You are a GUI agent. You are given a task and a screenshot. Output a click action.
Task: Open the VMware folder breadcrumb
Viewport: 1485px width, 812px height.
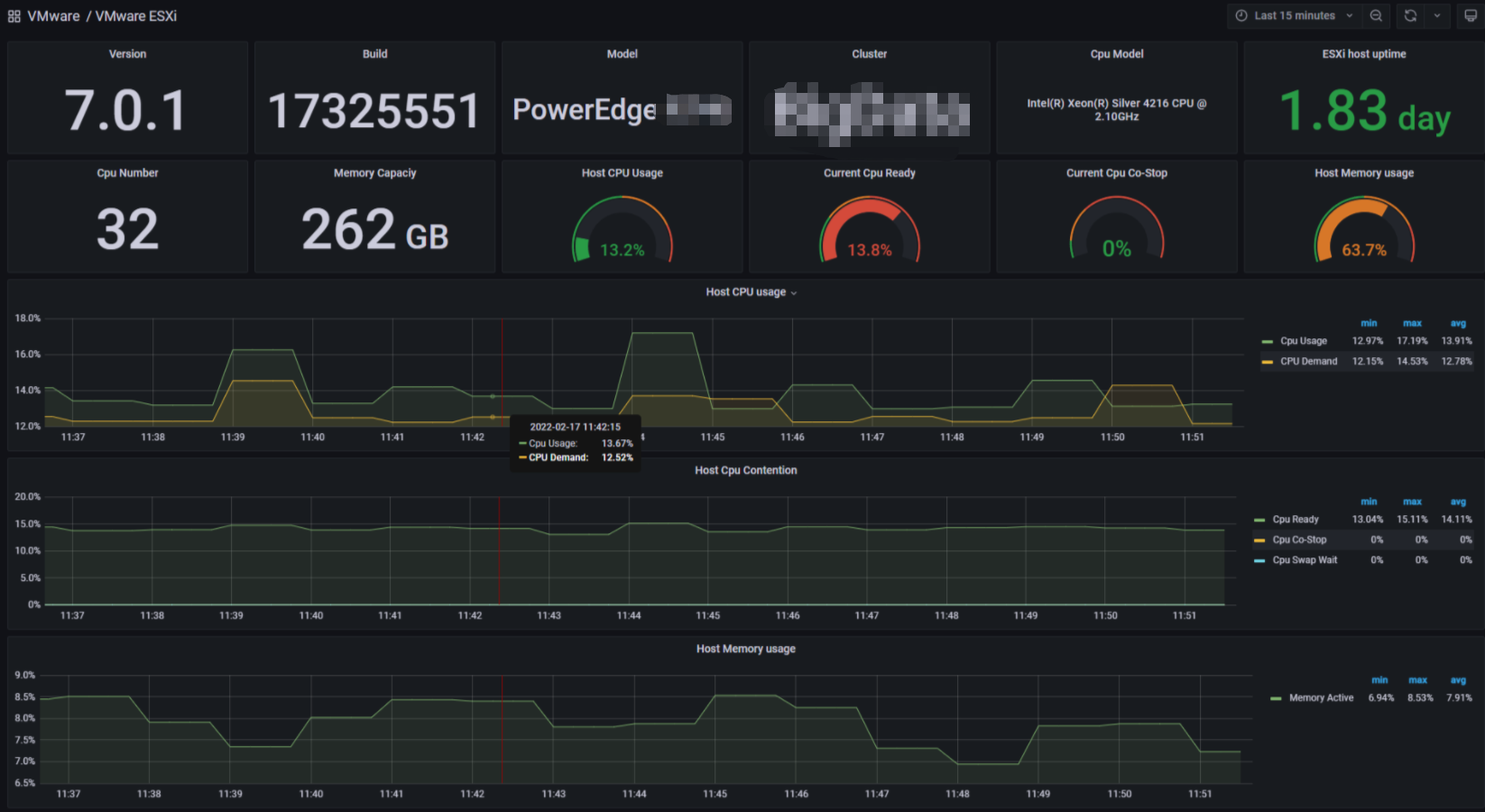point(53,16)
